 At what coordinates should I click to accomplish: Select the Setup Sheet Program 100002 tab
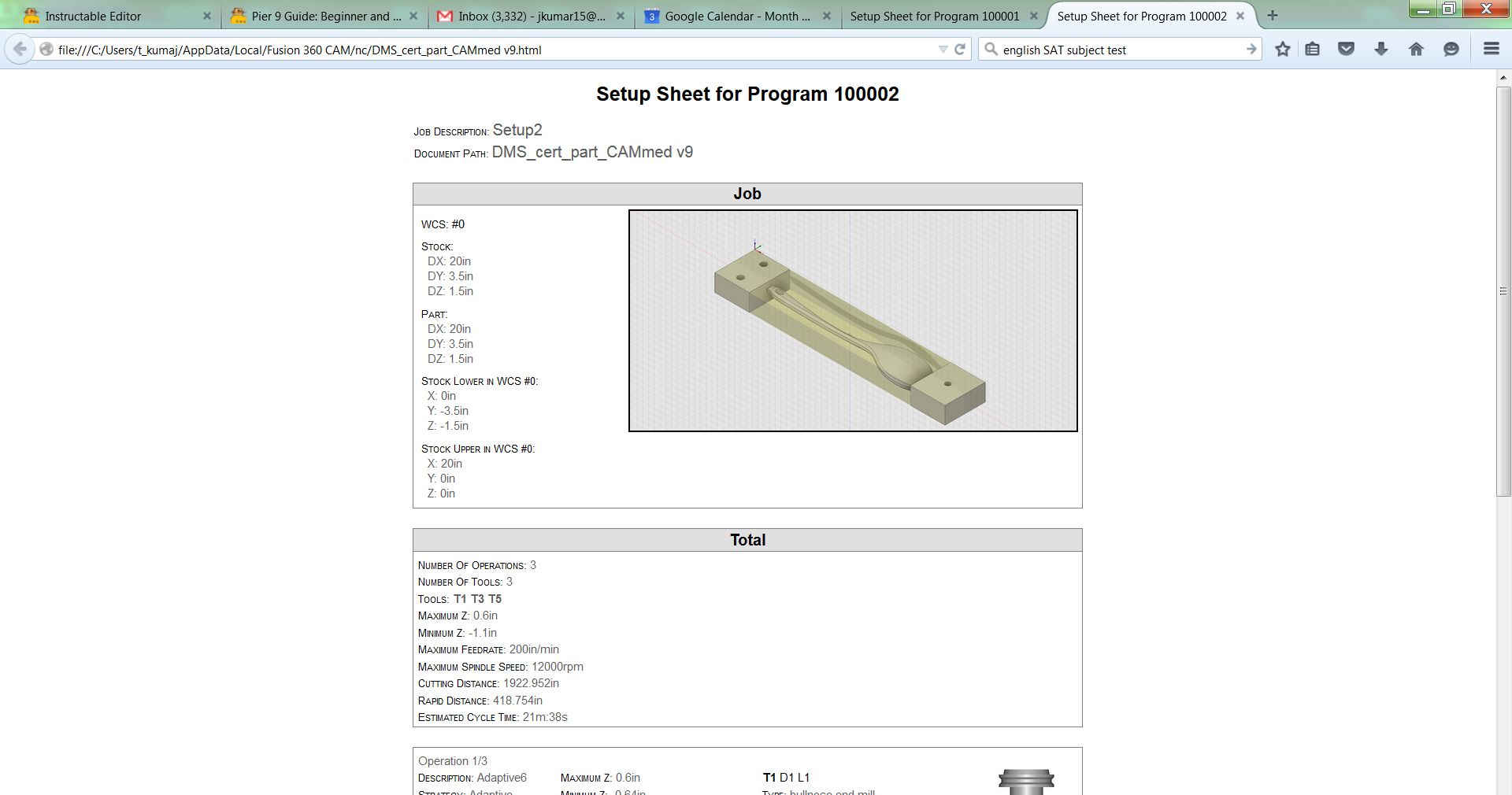click(1142, 16)
